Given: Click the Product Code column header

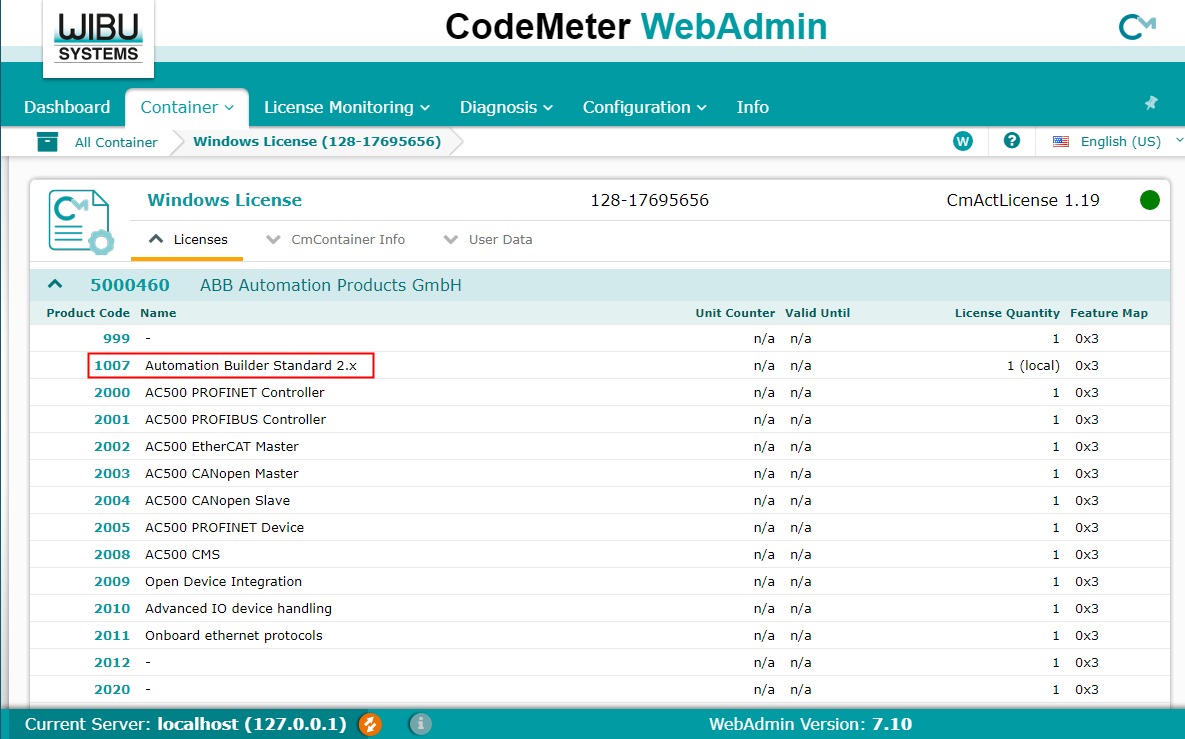Looking at the screenshot, I should [x=88, y=313].
